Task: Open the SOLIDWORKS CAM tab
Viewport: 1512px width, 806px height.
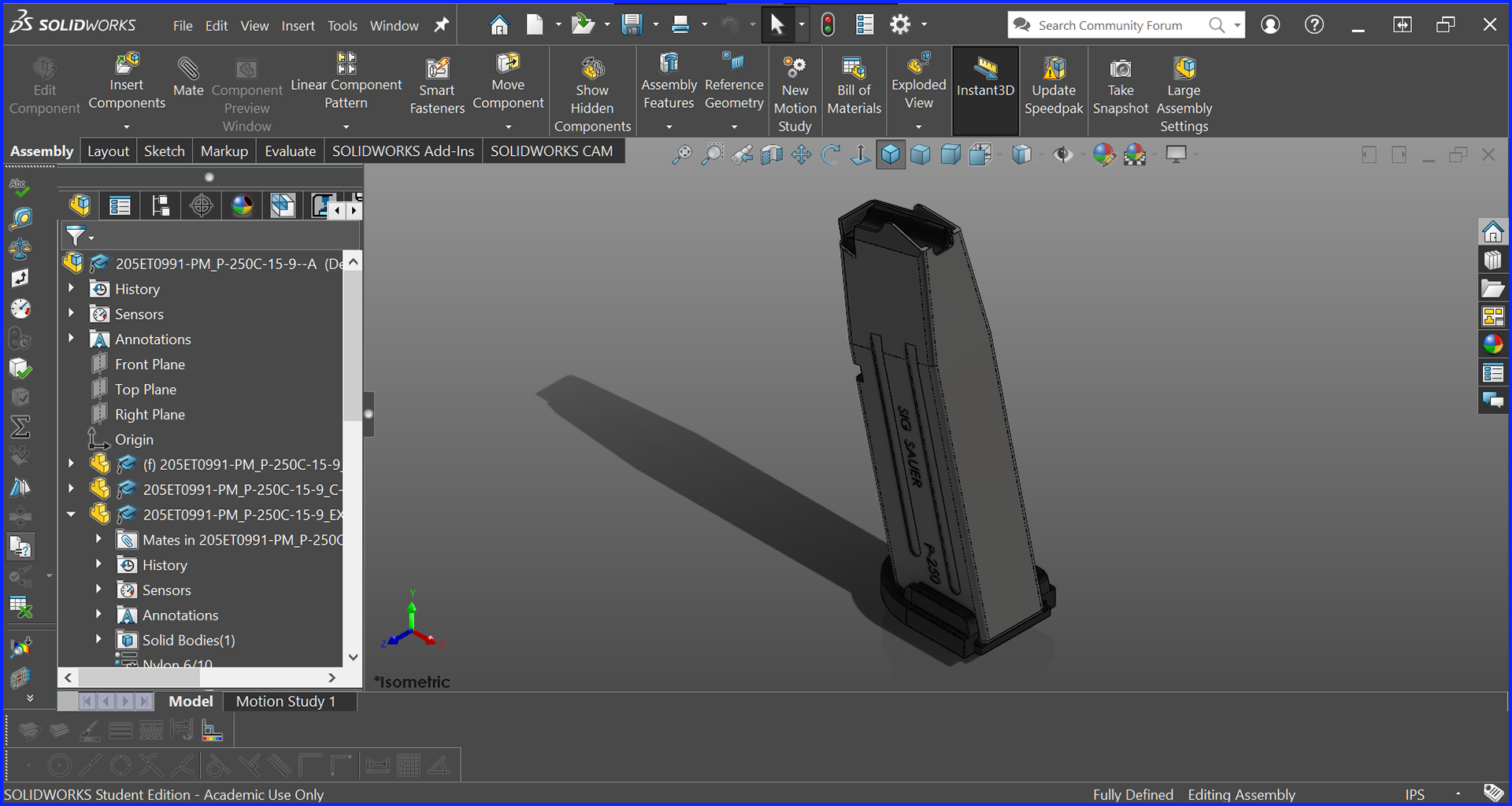Action: 551,151
